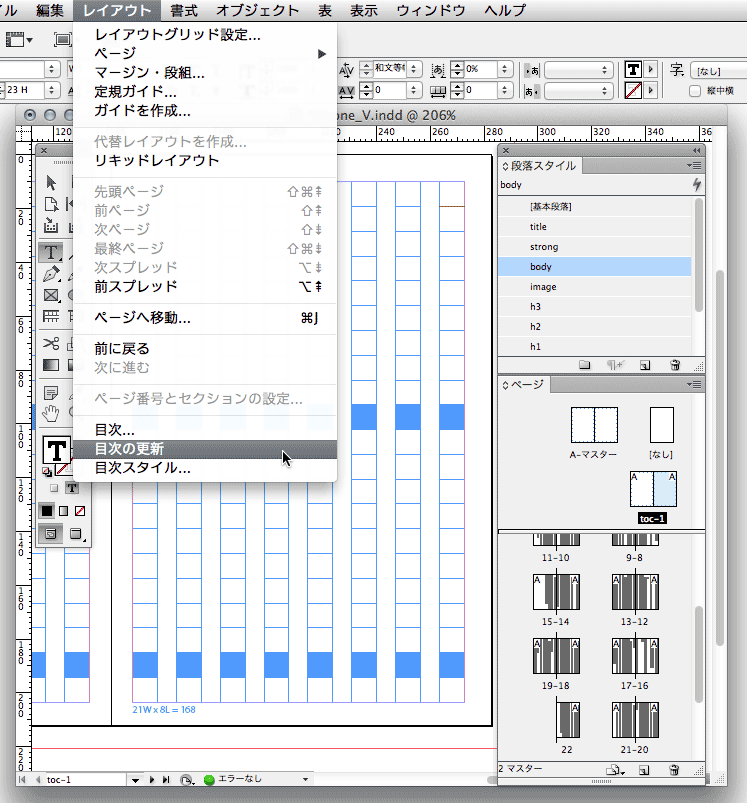
Task: Select the Pen tool
Action: click(51, 274)
